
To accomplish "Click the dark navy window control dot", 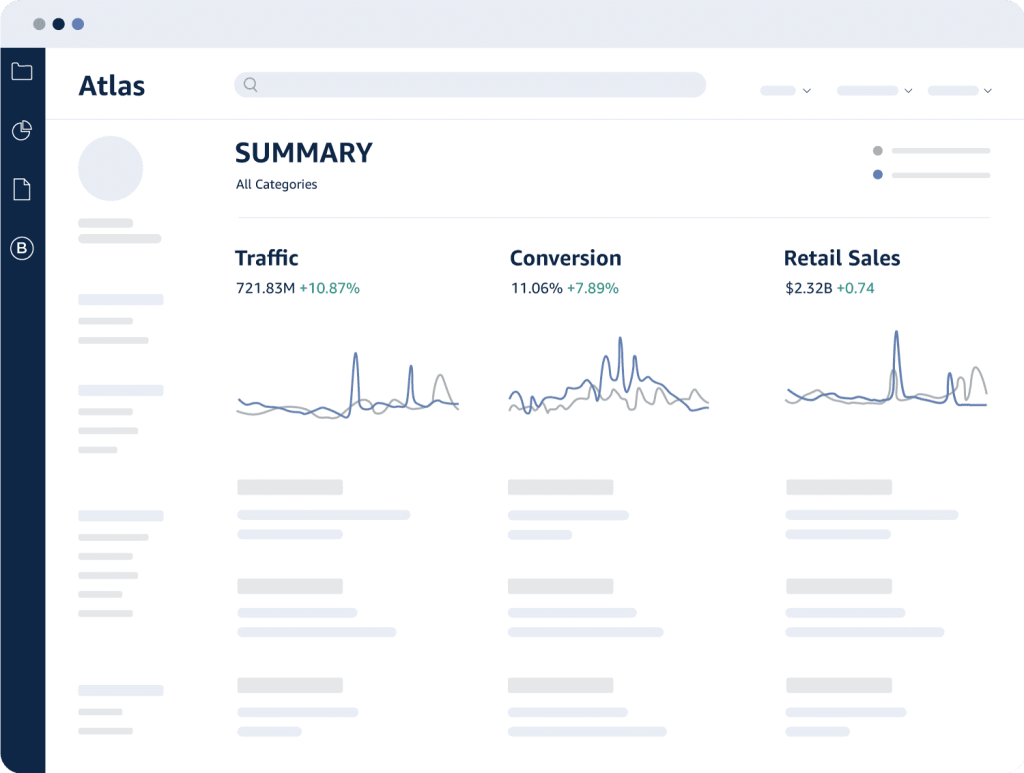I will (58, 24).
